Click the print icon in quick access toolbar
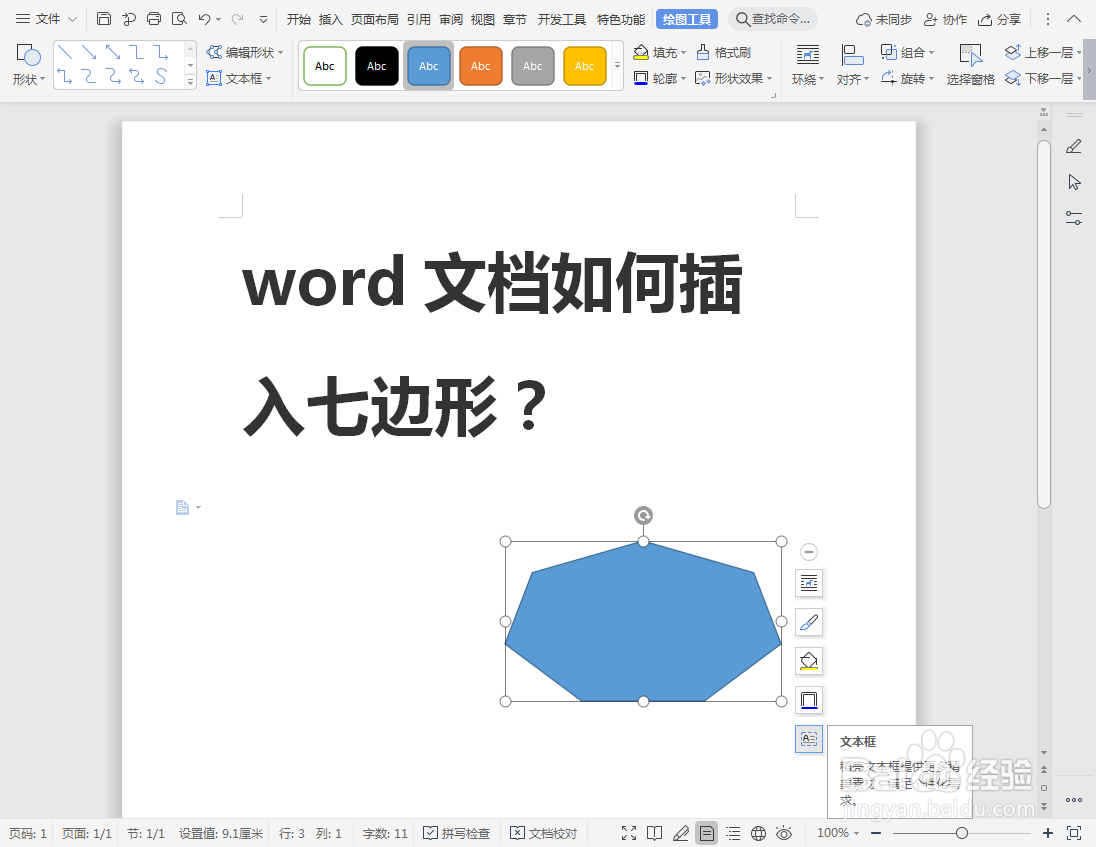The height and width of the screenshot is (847, 1096). click(153, 18)
